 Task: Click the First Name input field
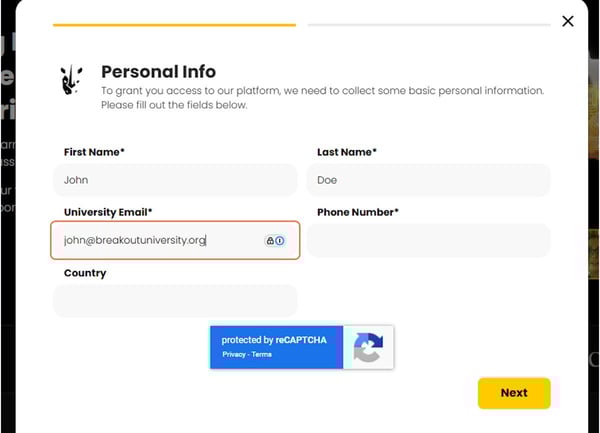[175, 180]
